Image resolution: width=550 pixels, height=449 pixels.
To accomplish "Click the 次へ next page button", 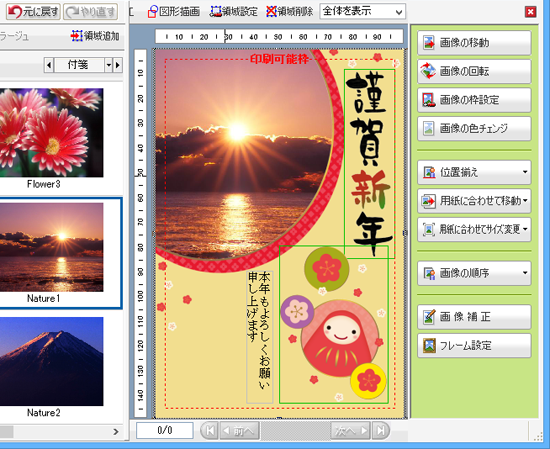I will coord(351,430).
